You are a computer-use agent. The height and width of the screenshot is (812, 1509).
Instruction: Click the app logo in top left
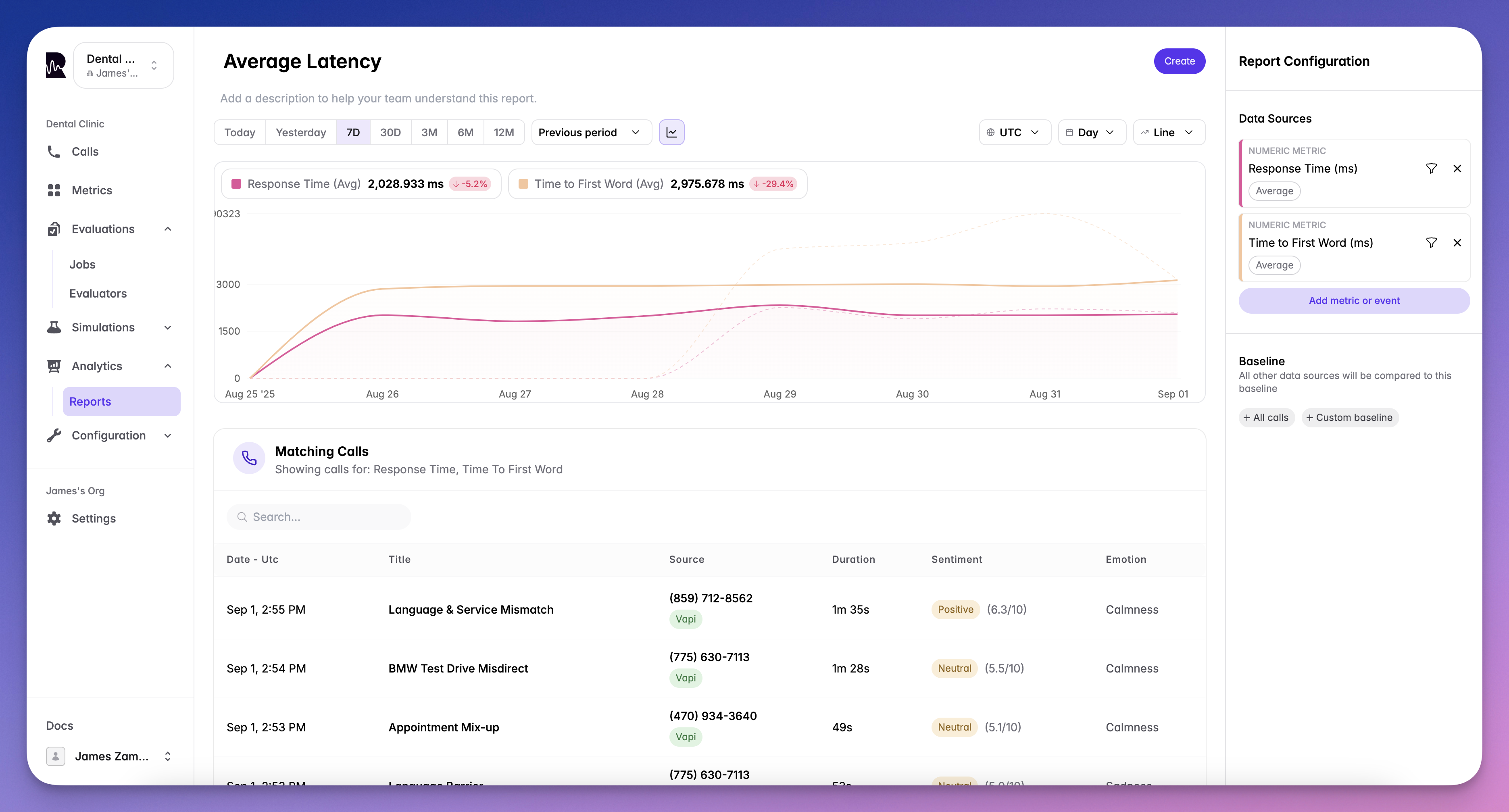click(x=56, y=65)
